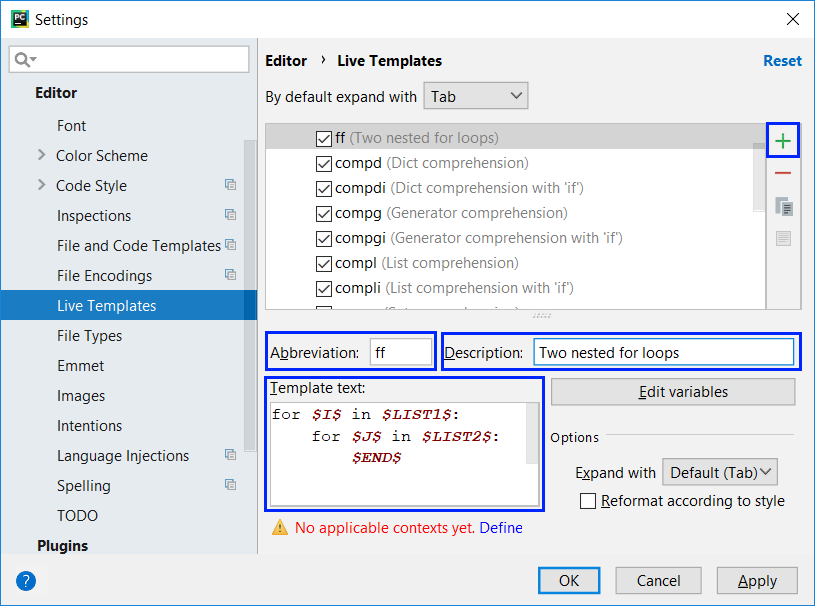Open the By default expand with dropdown
The image size is (815, 606).
coord(476,96)
